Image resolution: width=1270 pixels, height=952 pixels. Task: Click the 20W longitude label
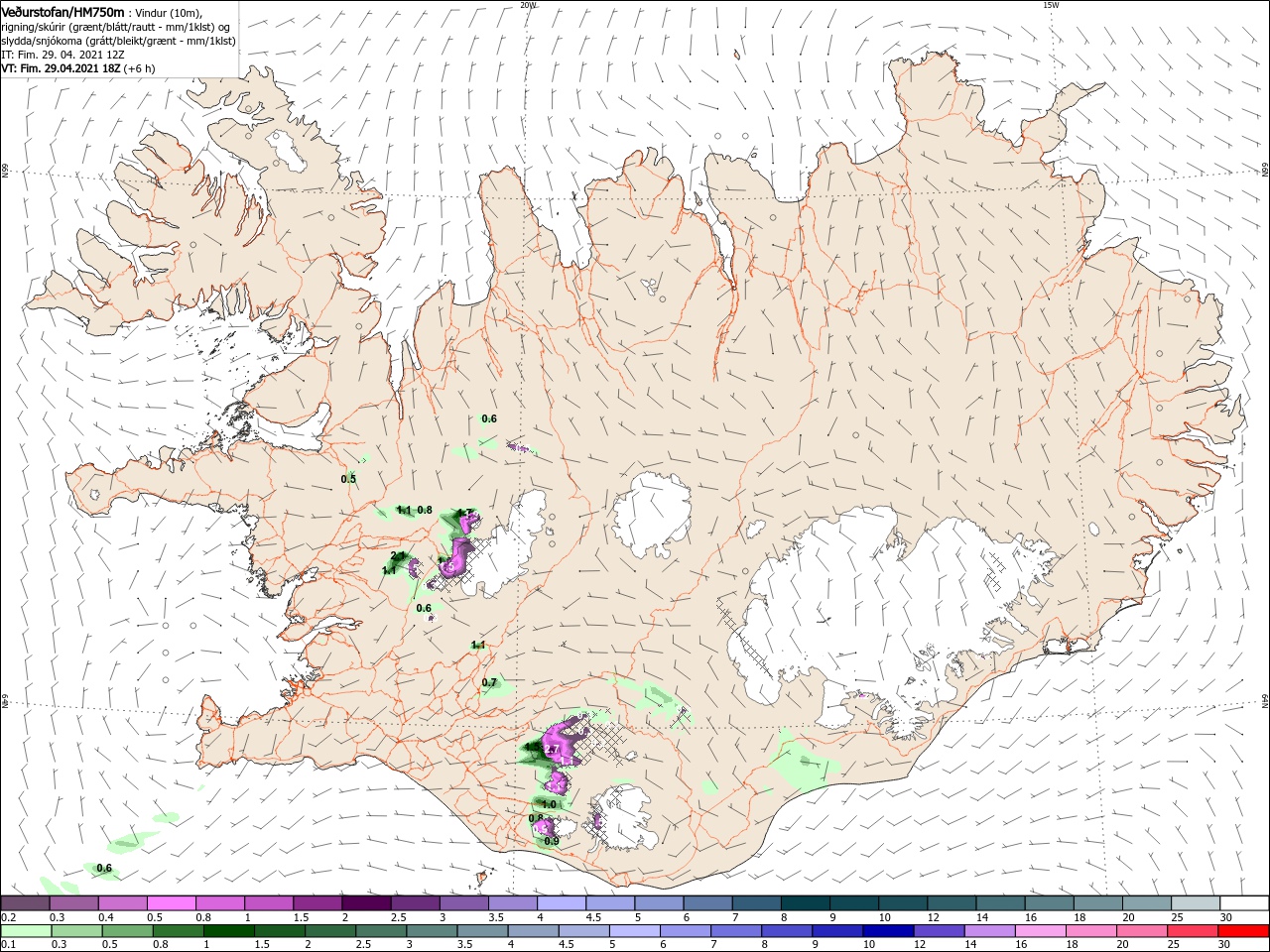(528, 5)
